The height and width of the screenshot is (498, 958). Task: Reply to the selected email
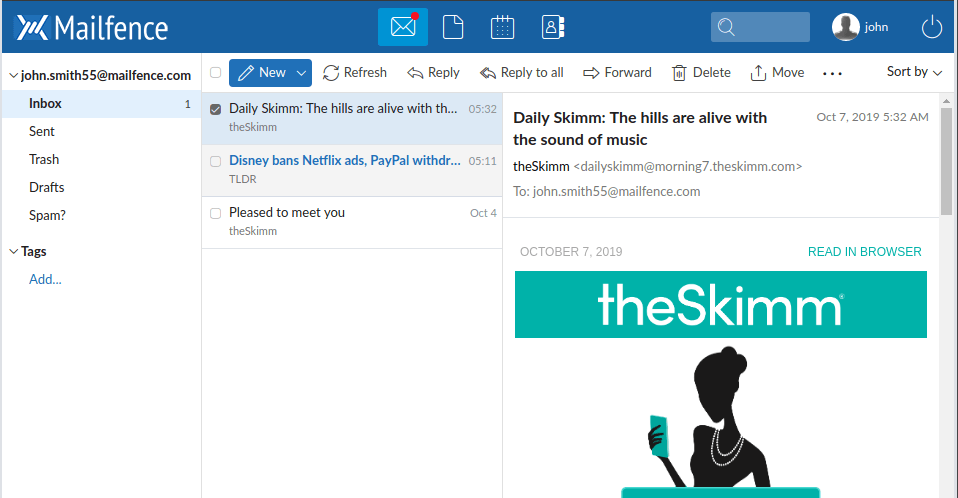(x=433, y=73)
